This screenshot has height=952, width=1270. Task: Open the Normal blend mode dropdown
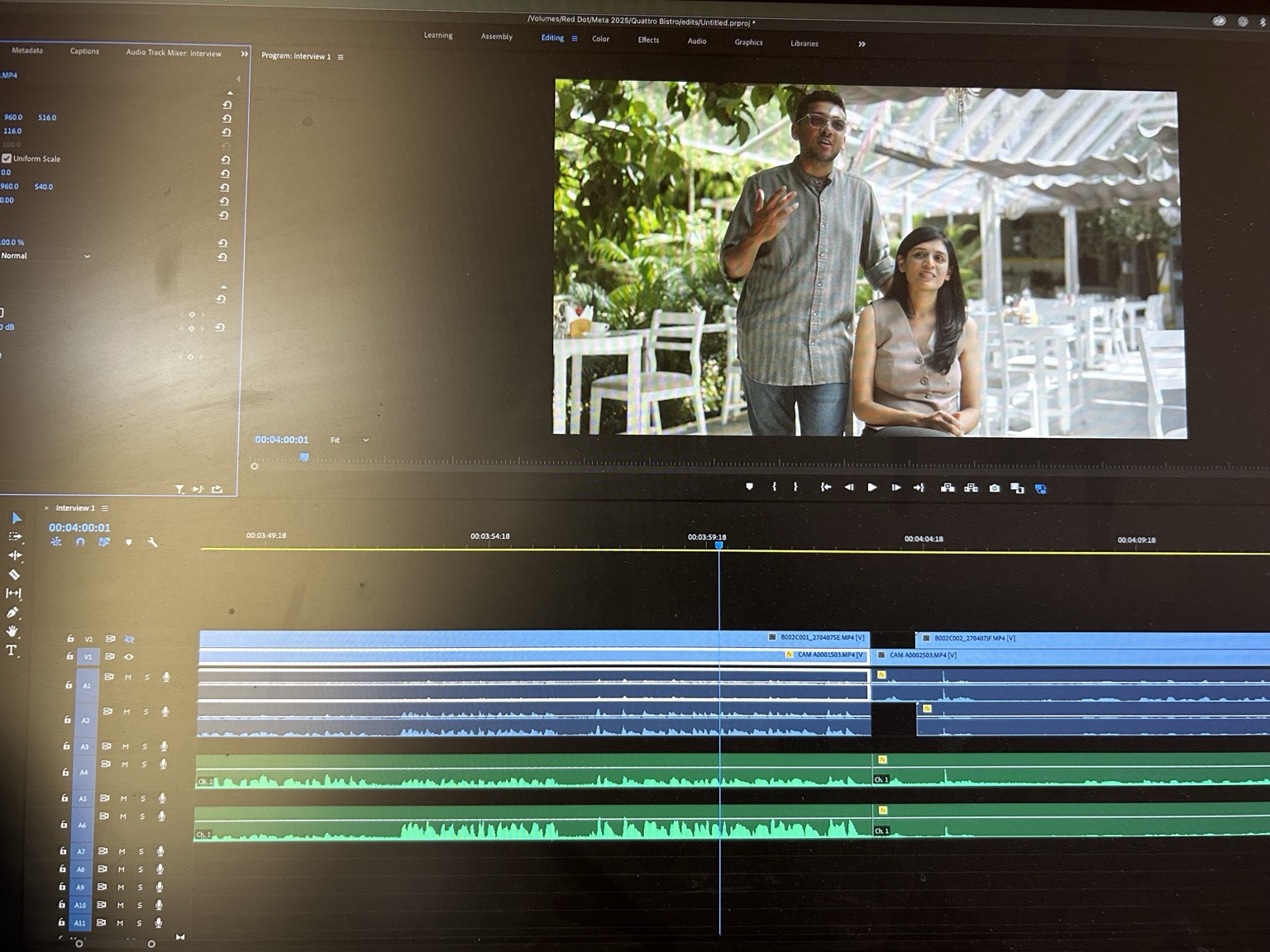tap(45, 256)
